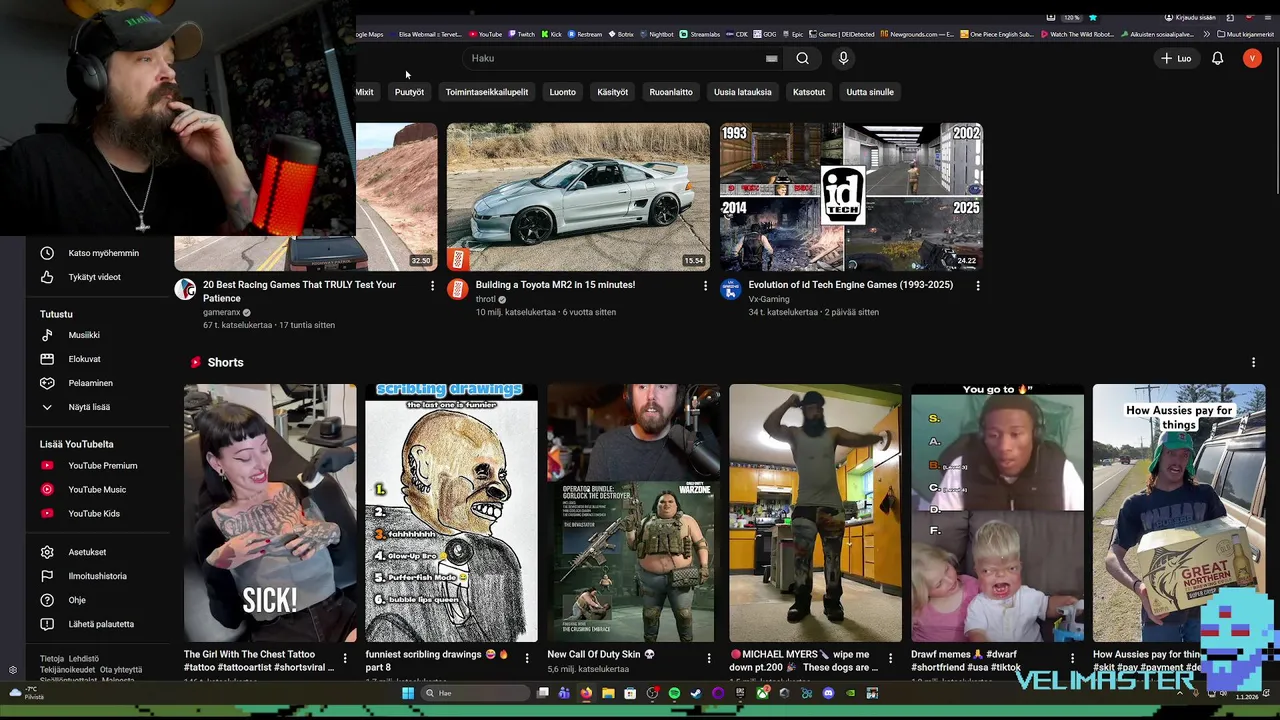Image resolution: width=1280 pixels, height=720 pixels.
Task: Select the Uutta sinulle chip
Action: pos(870,92)
